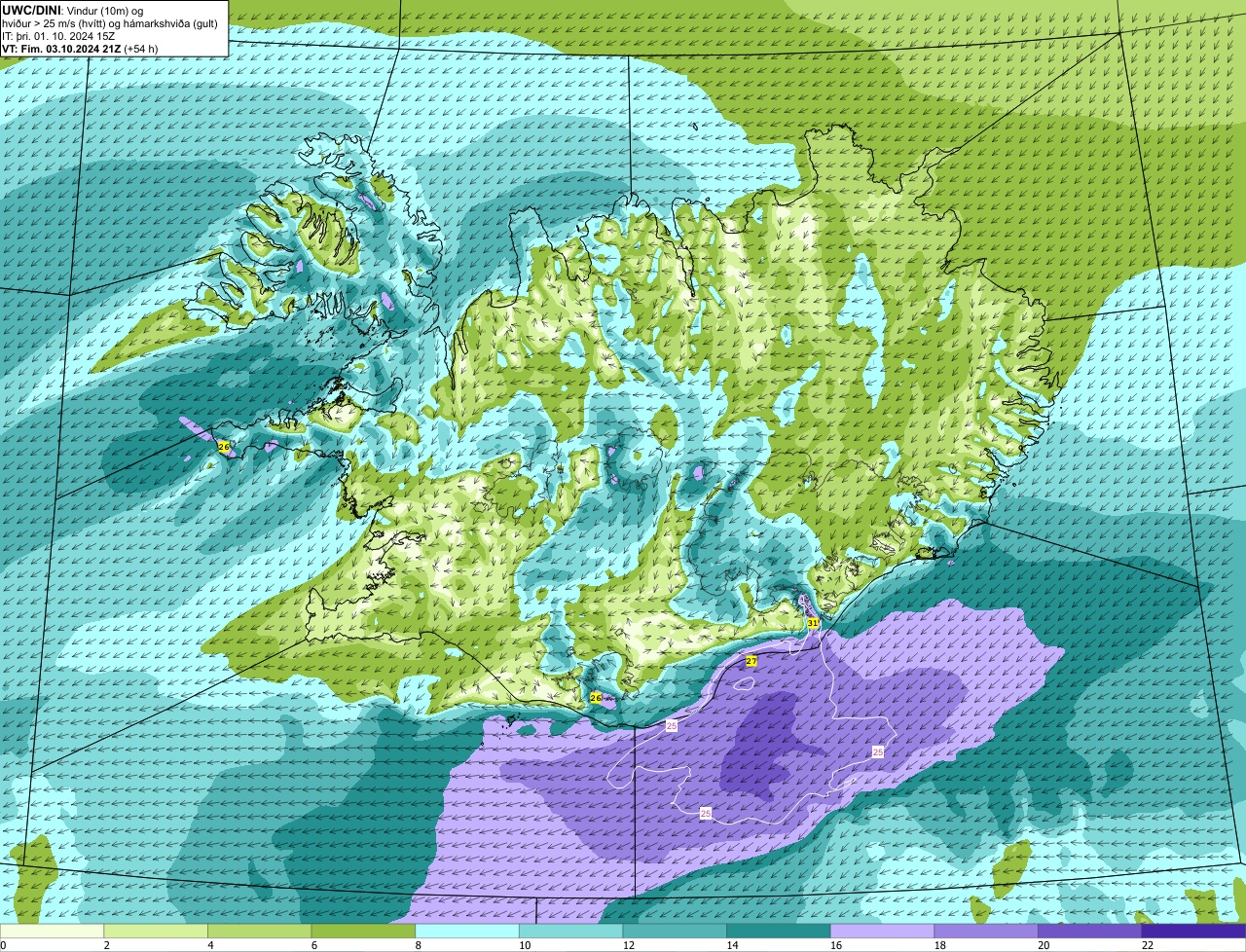Pick the 14–16 m/s dark teal legend swatch
Image resolution: width=1246 pixels, height=952 pixels.
(779, 932)
